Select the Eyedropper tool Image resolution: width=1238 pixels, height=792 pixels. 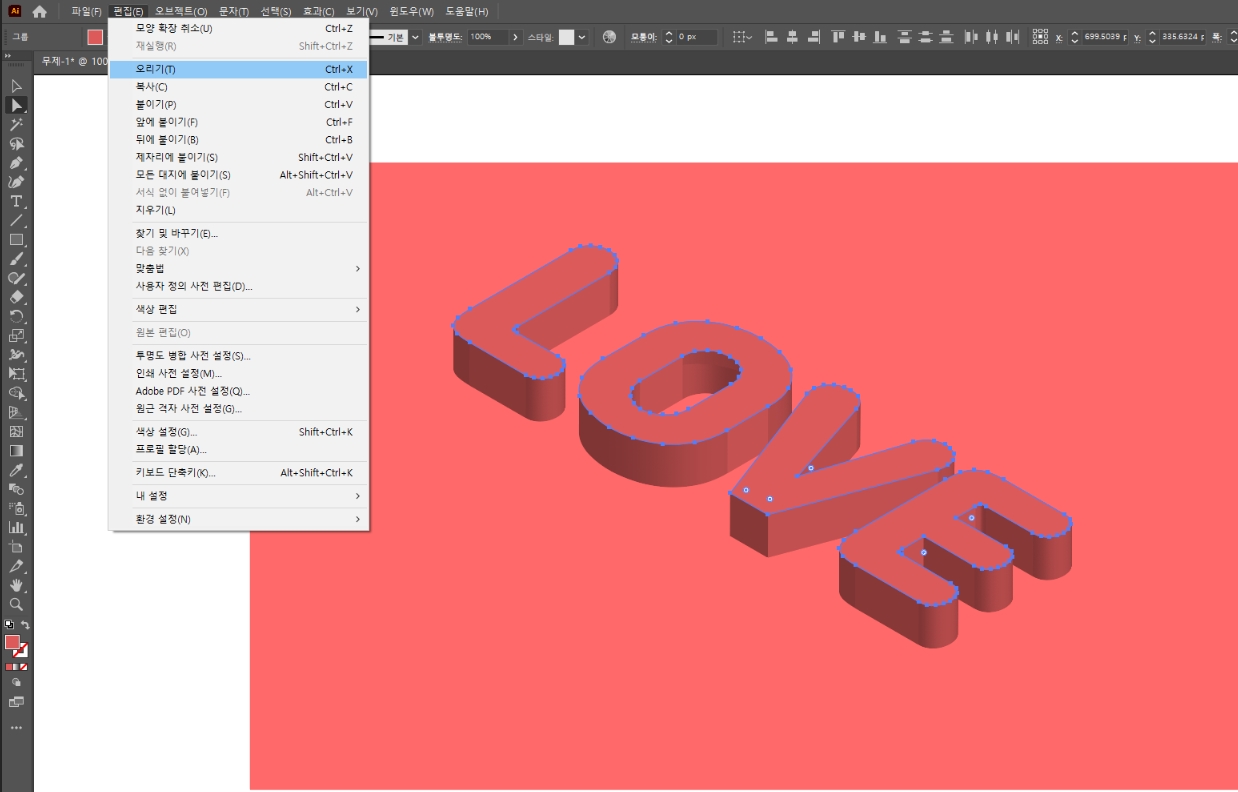16,470
